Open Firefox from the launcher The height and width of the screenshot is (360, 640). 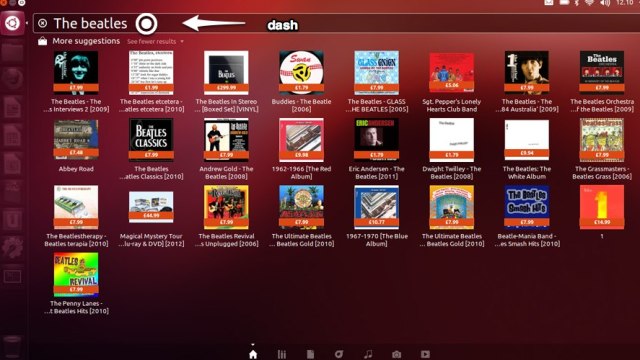click(x=12, y=78)
